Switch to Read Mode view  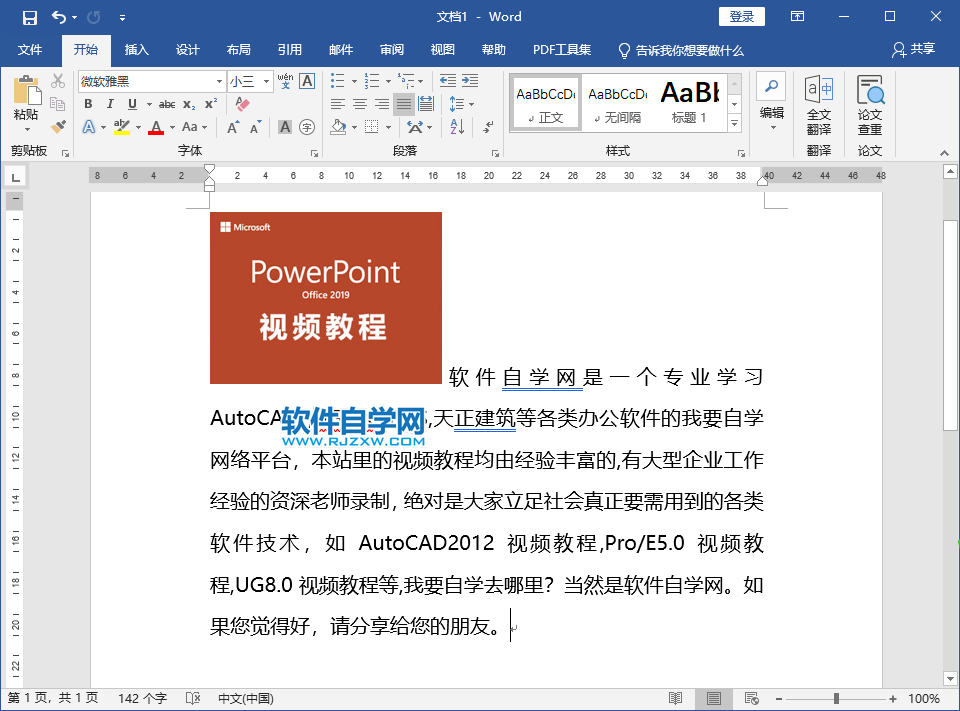tap(675, 698)
